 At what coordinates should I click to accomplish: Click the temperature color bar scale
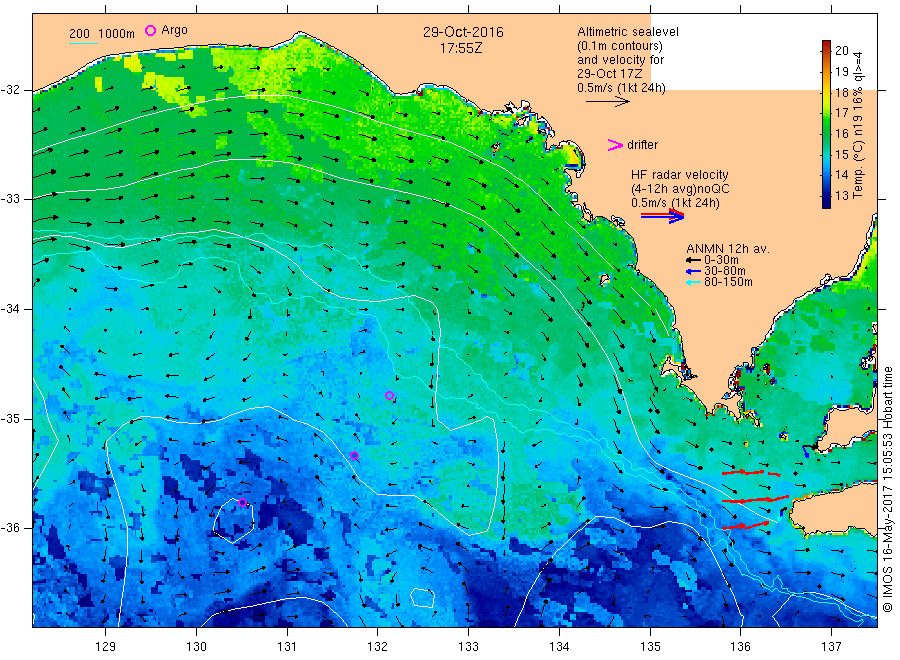826,124
